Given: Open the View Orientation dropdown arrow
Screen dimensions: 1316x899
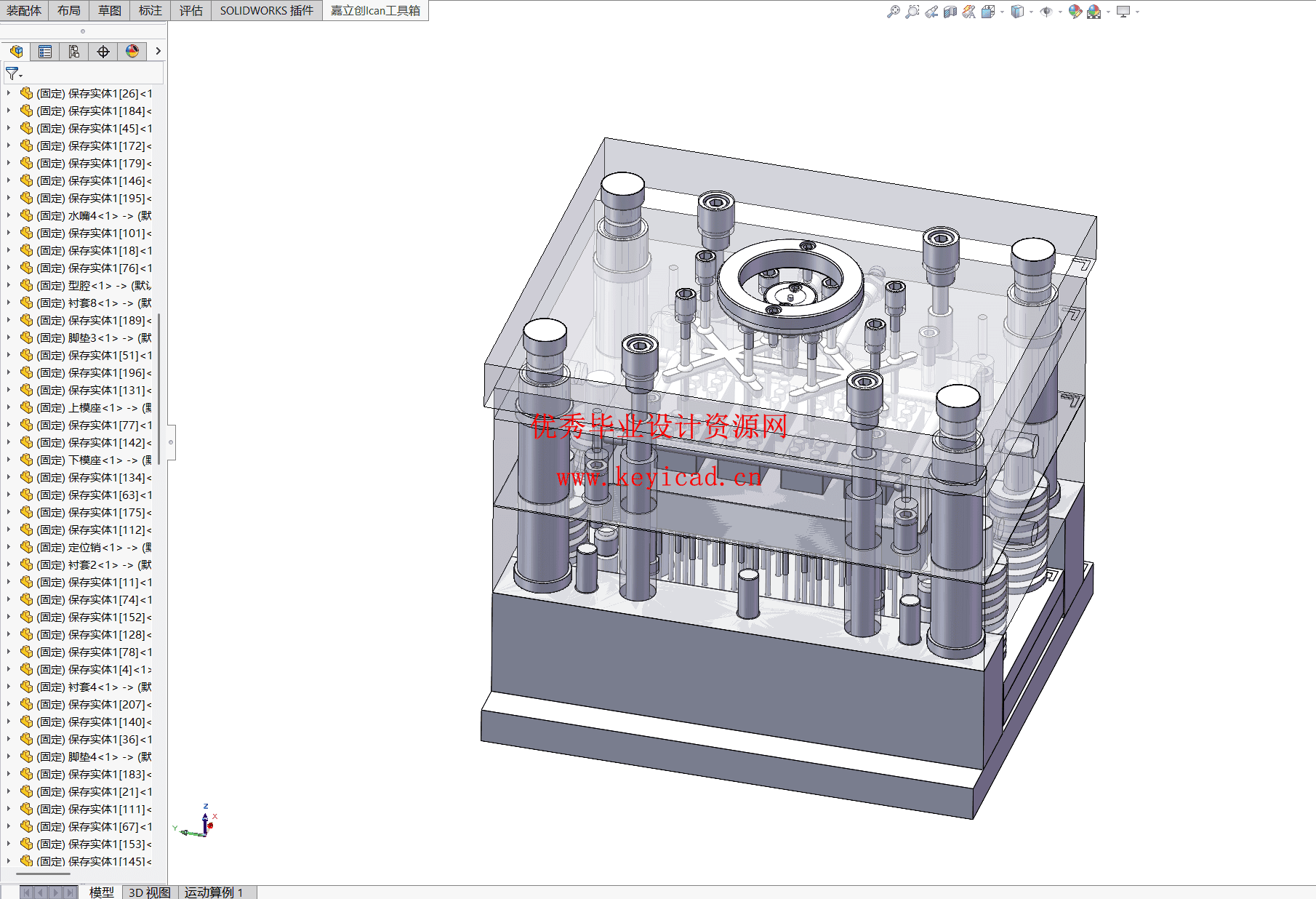Looking at the screenshot, I should 1002,12.
